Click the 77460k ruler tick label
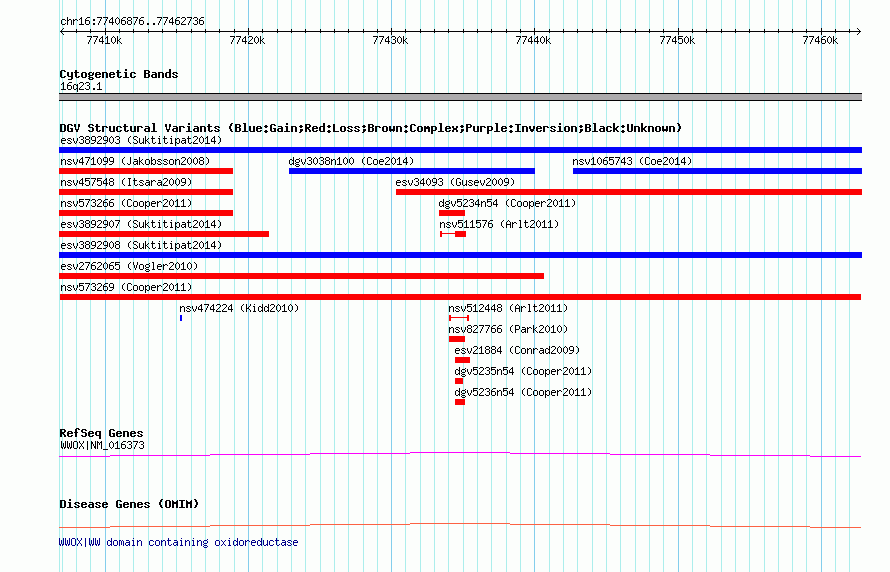 [x=820, y=40]
